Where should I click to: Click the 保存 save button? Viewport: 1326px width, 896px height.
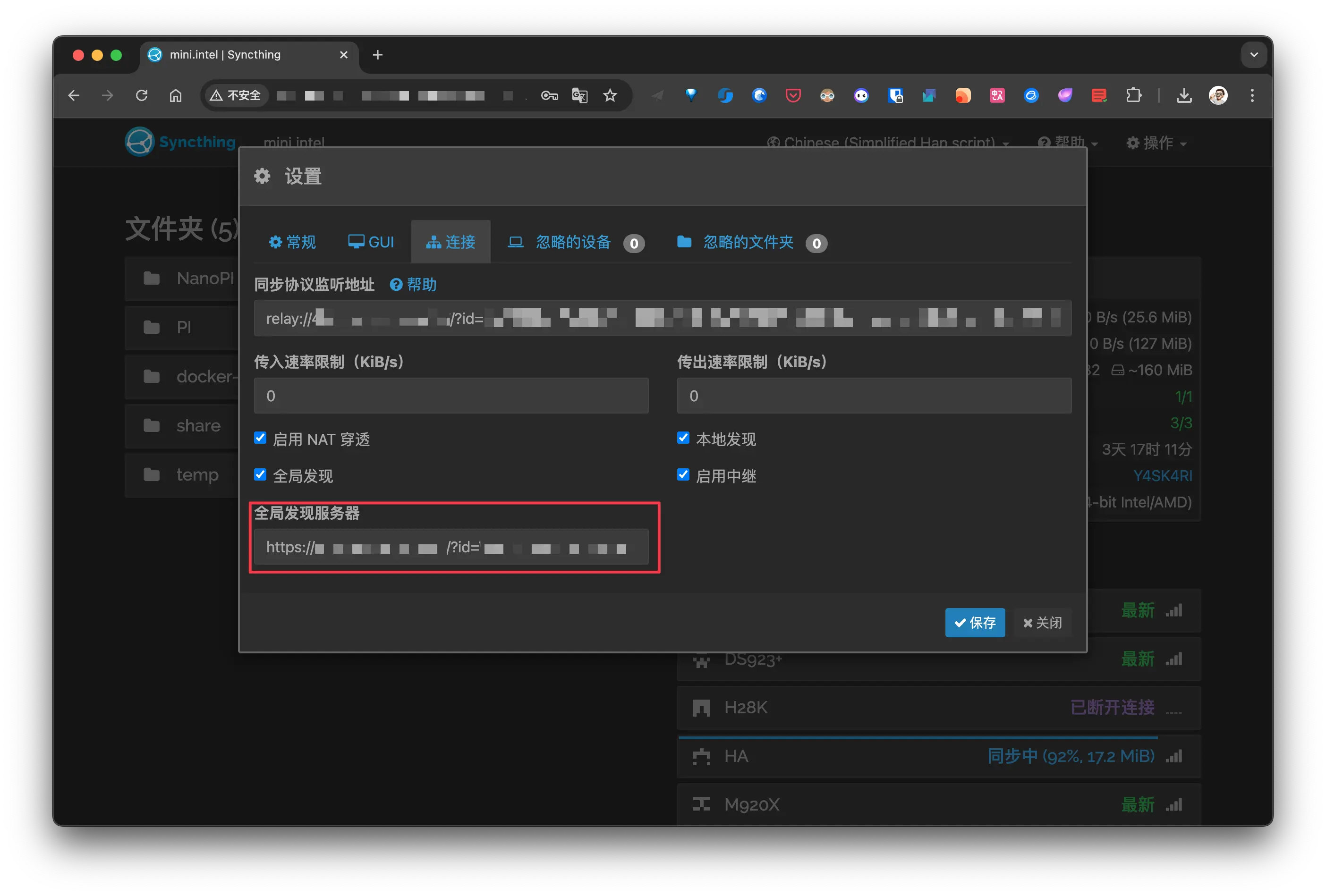[975, 622]
